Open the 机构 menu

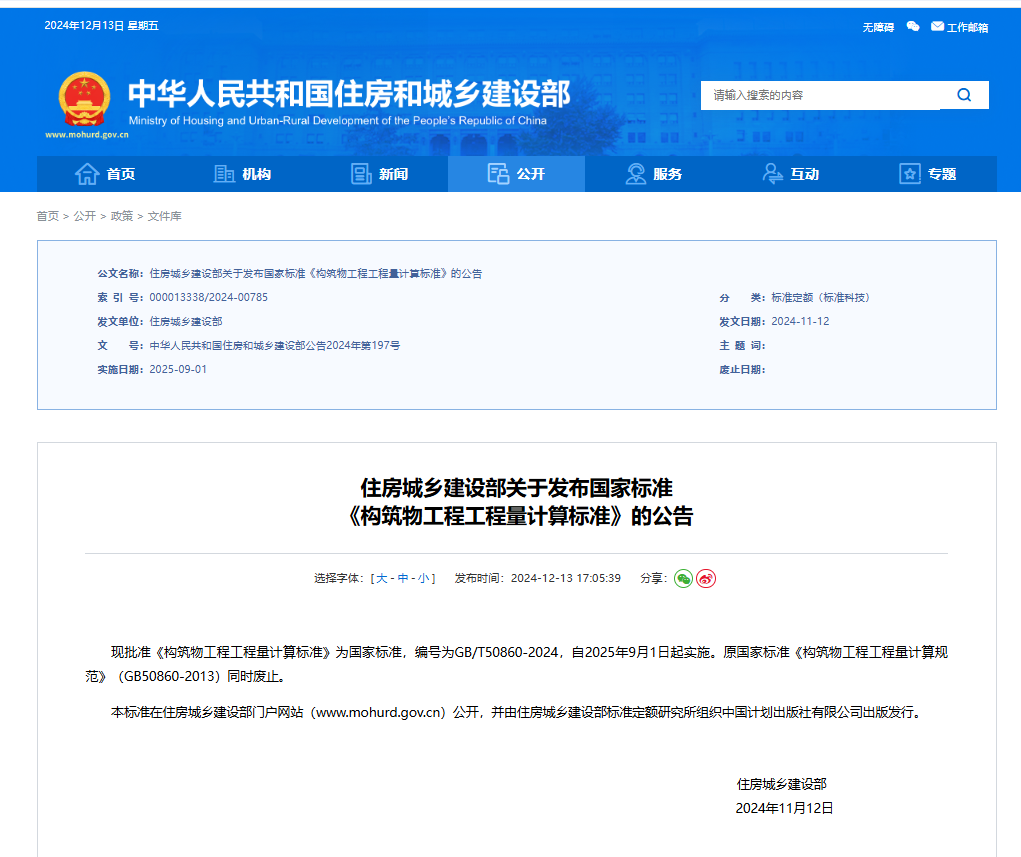coord(243,173)
